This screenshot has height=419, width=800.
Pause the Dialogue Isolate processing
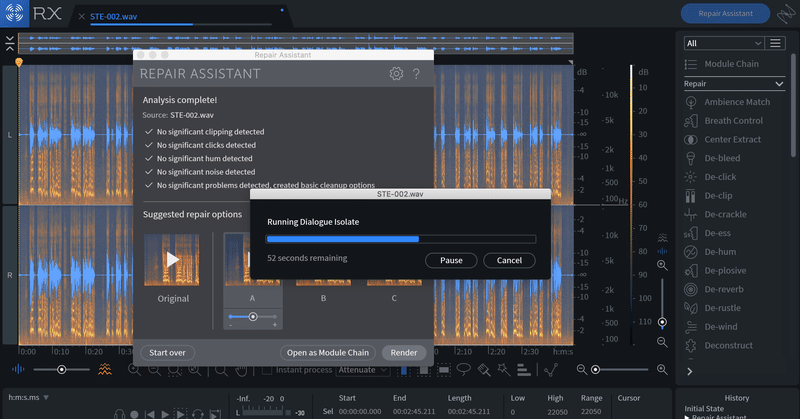(451, 260)
